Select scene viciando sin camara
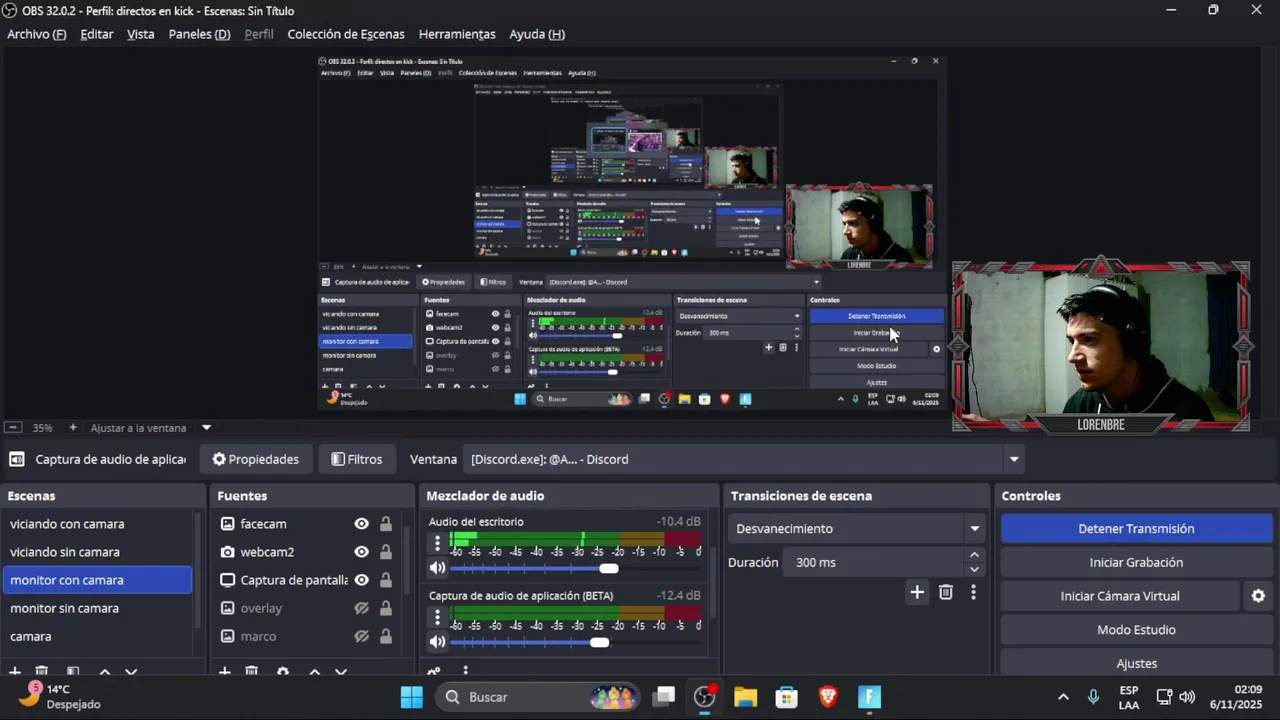 pos(97,552)
